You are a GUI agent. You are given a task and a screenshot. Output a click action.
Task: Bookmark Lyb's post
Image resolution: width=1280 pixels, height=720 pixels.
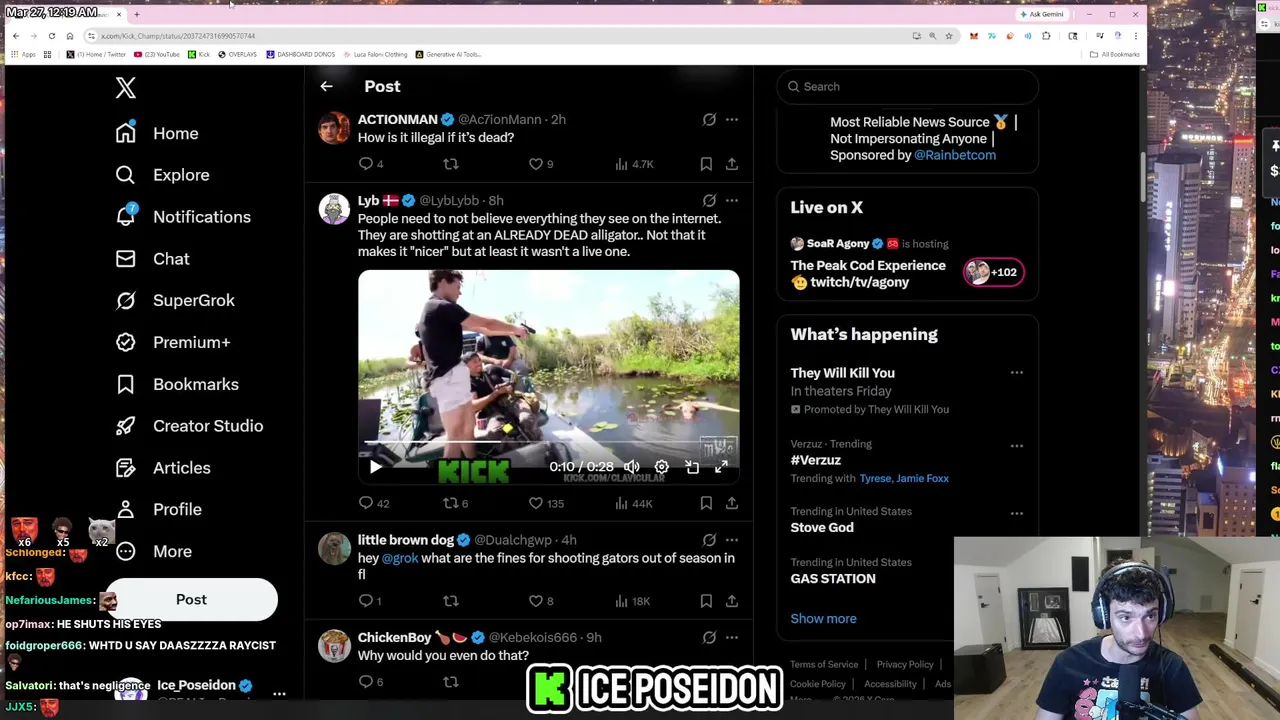[706, 504]
